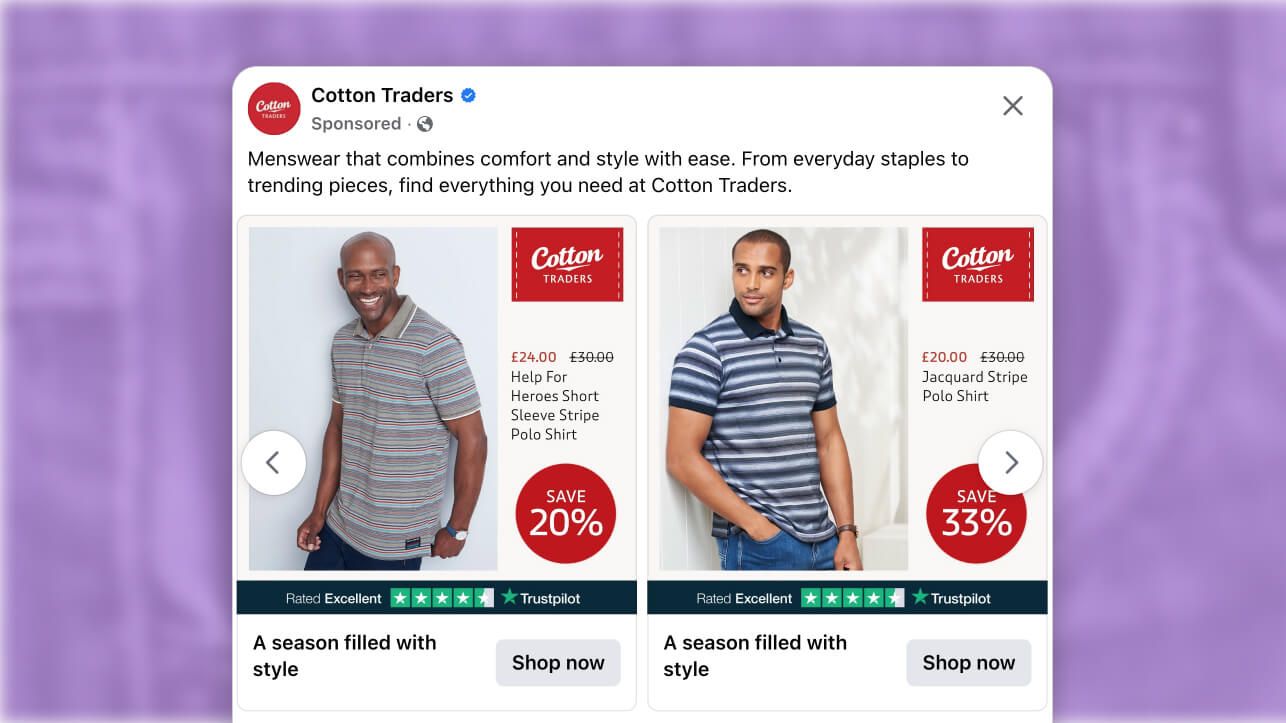Click the Sponsored label
The image size is (1286, 723).
(356, 124)
